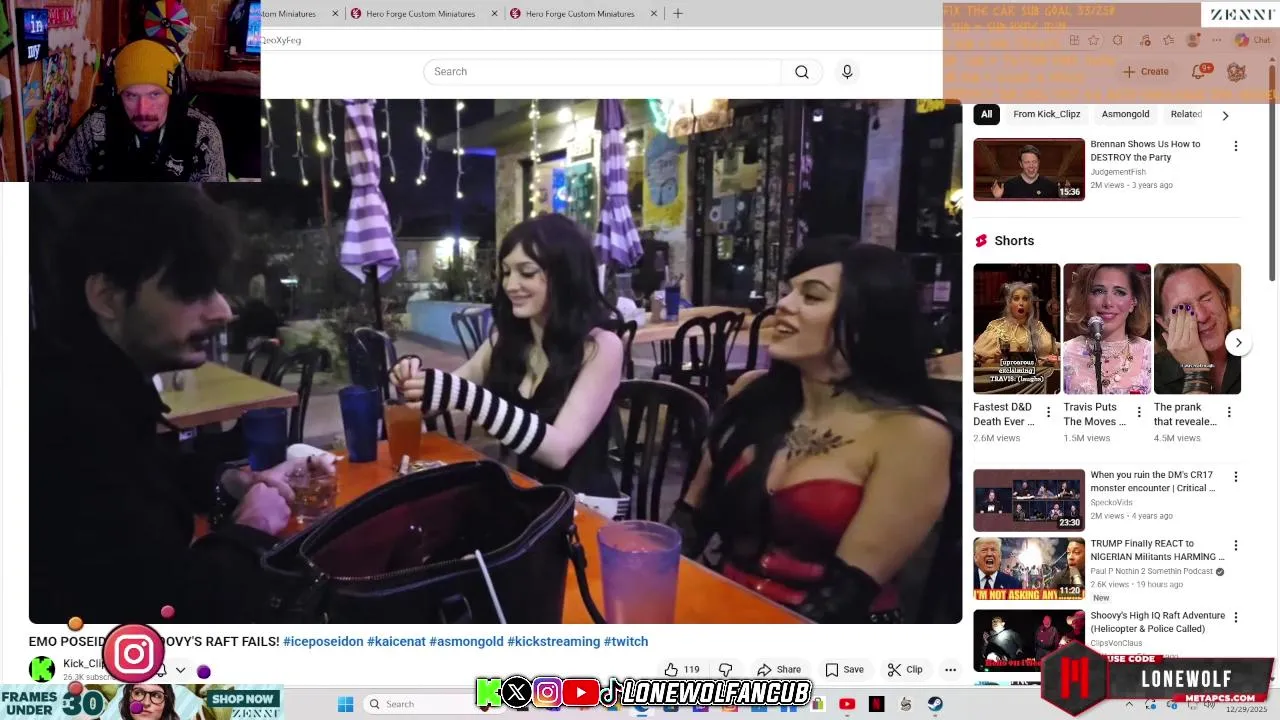Open TRUMP Finally REACT video thumbnail
This screenshot has height=720, width=1280.
tap(1029, 569)
